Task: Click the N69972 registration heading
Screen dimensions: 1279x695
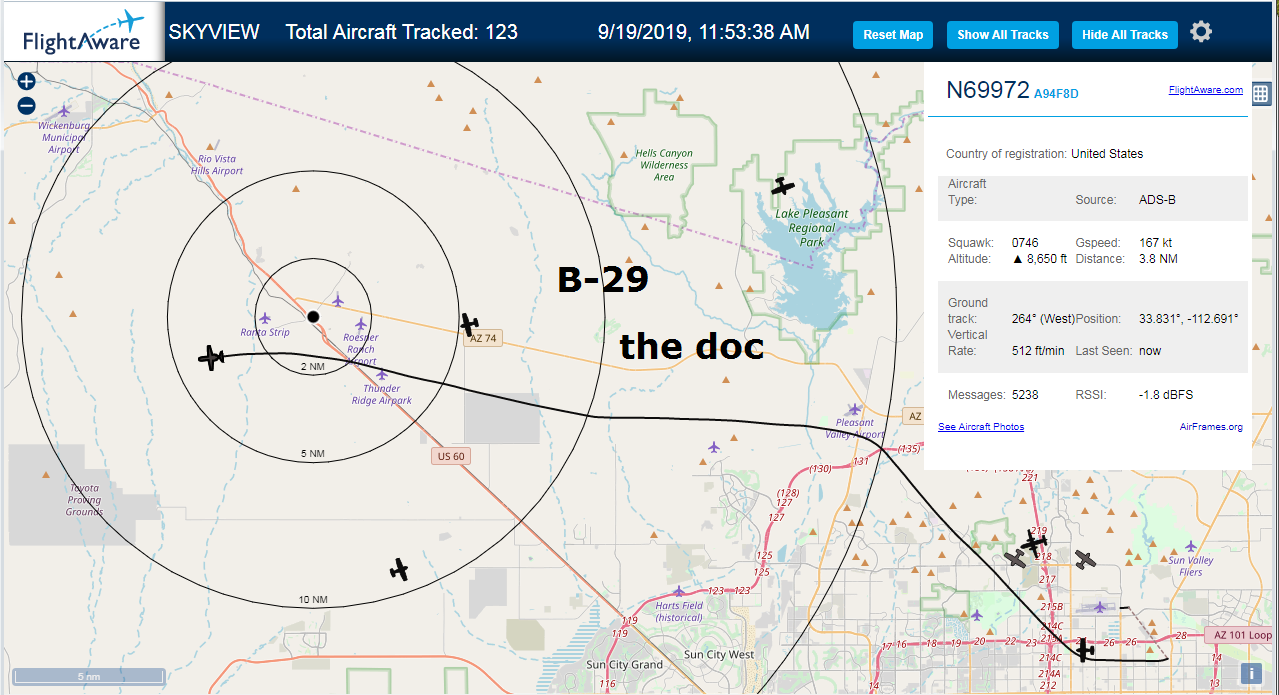Action: click(x=988, y=90)
